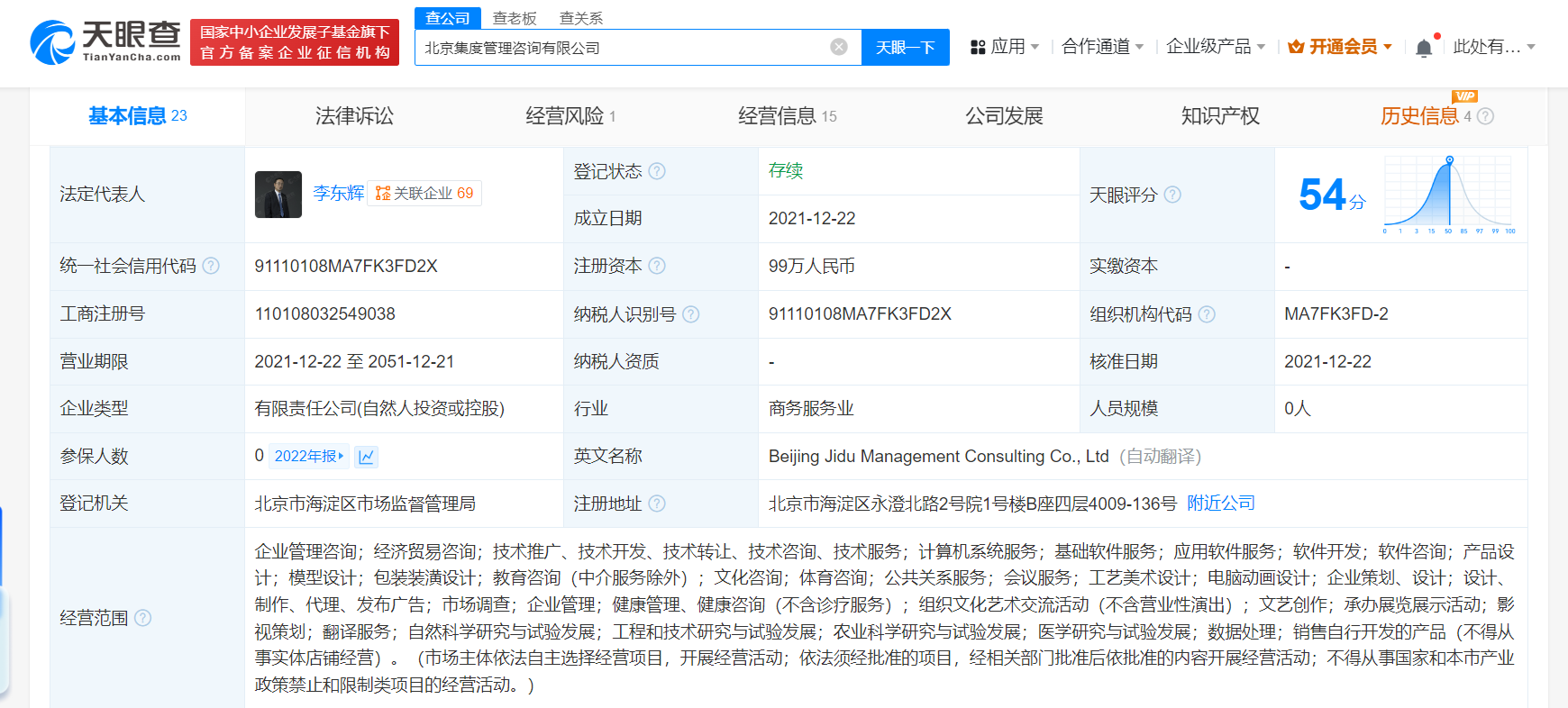Image resolution: width=1568 pixels, height=708 pixels.
Task: Open the user account dropdown 此处有…
Action: click(x=1494, y=47)
